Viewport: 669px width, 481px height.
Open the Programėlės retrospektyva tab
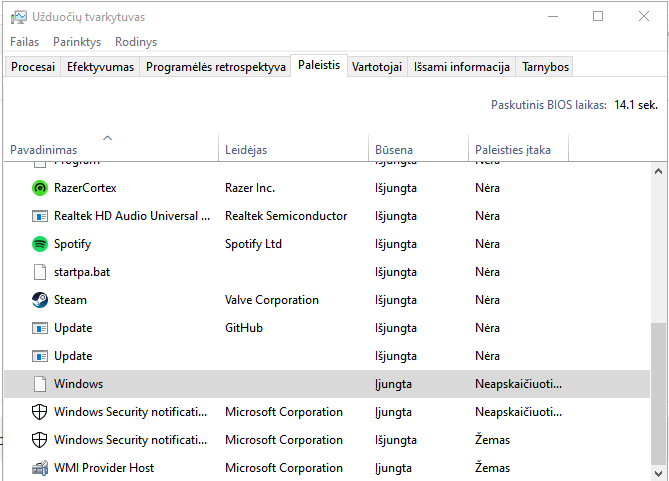(x=215, y=67)
